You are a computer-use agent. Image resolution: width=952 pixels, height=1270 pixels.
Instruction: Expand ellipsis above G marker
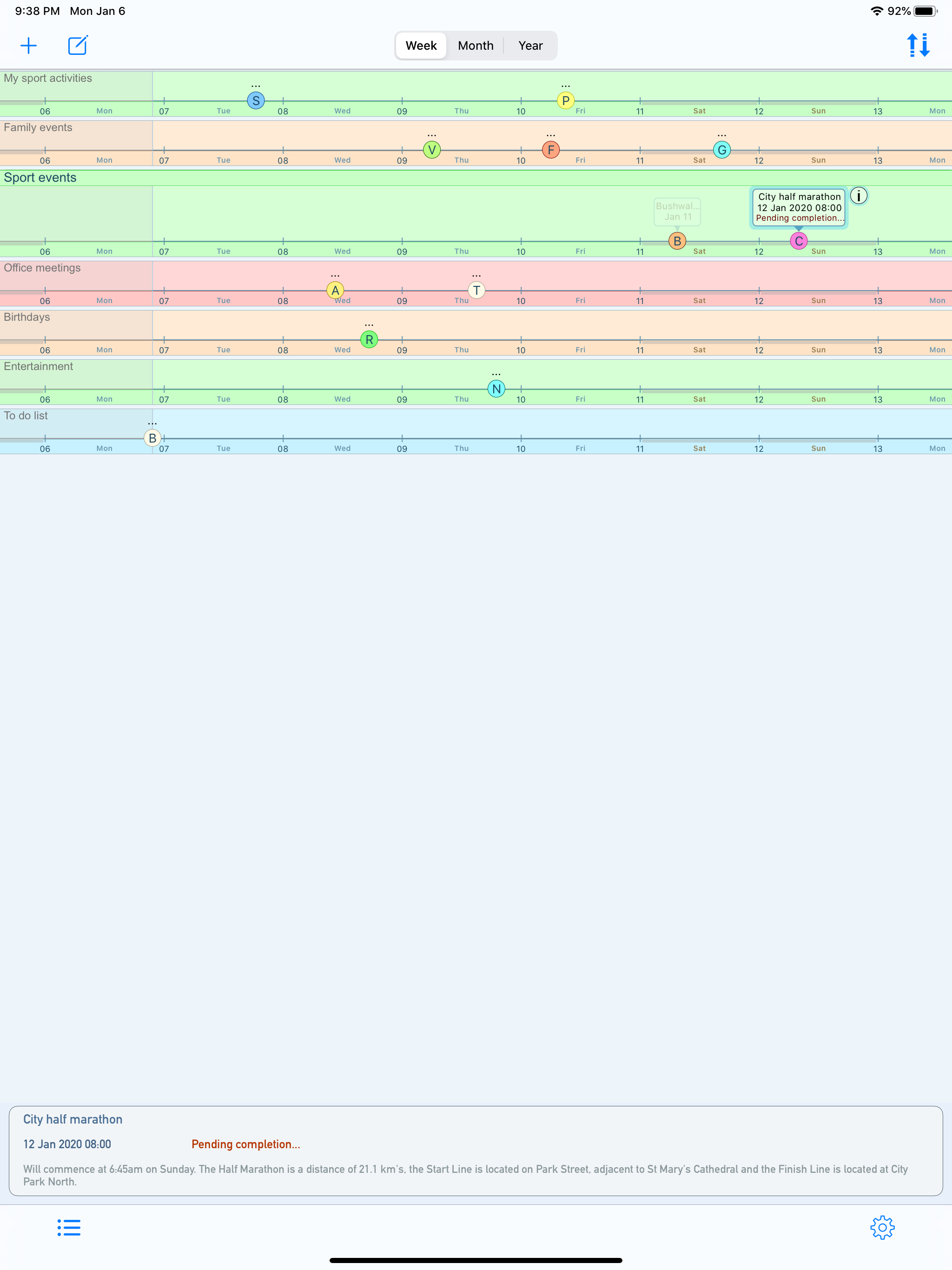coord(722,135)
